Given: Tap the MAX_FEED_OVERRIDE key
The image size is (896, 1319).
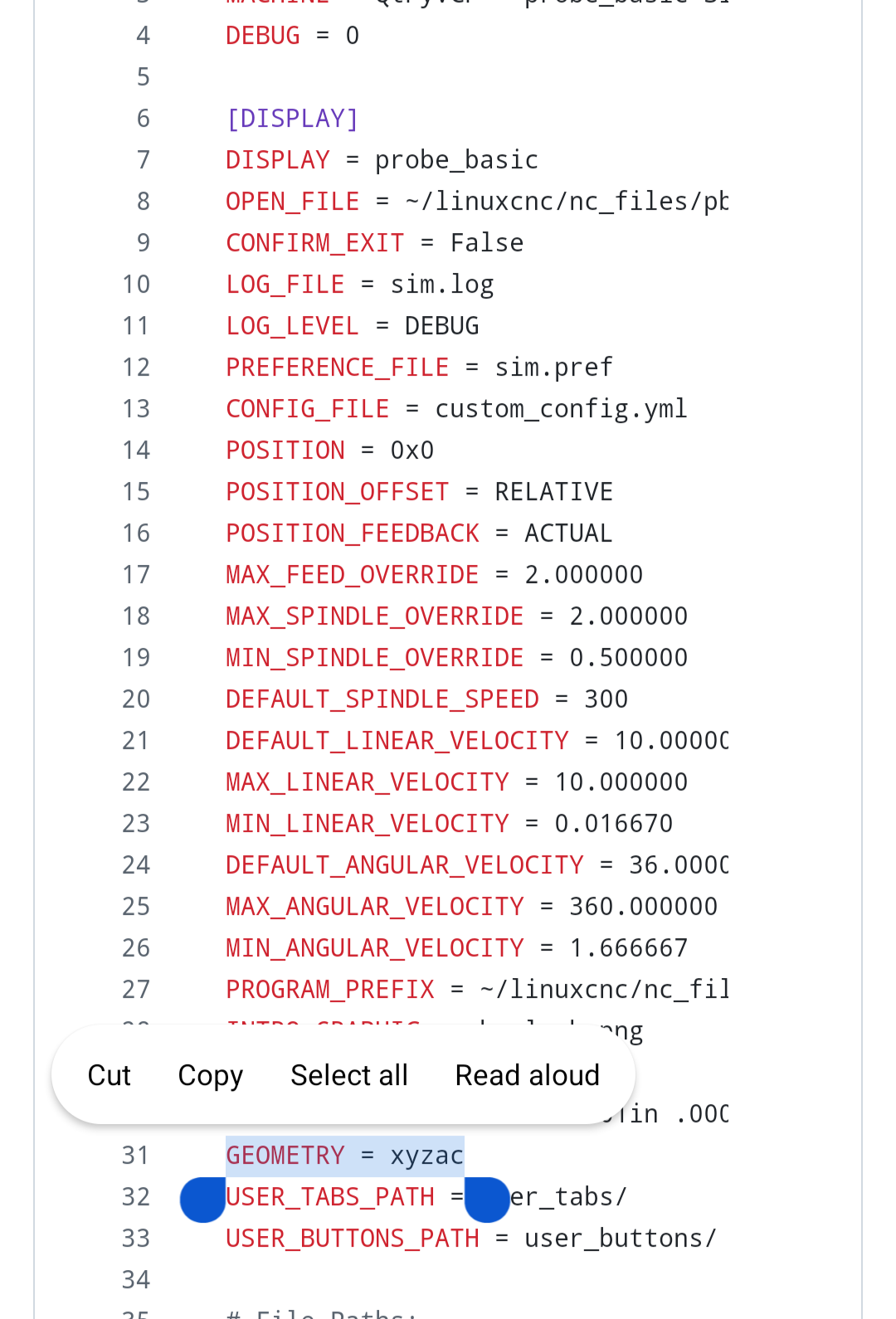Looking at the screenshot, I should (x=352, y=575).
